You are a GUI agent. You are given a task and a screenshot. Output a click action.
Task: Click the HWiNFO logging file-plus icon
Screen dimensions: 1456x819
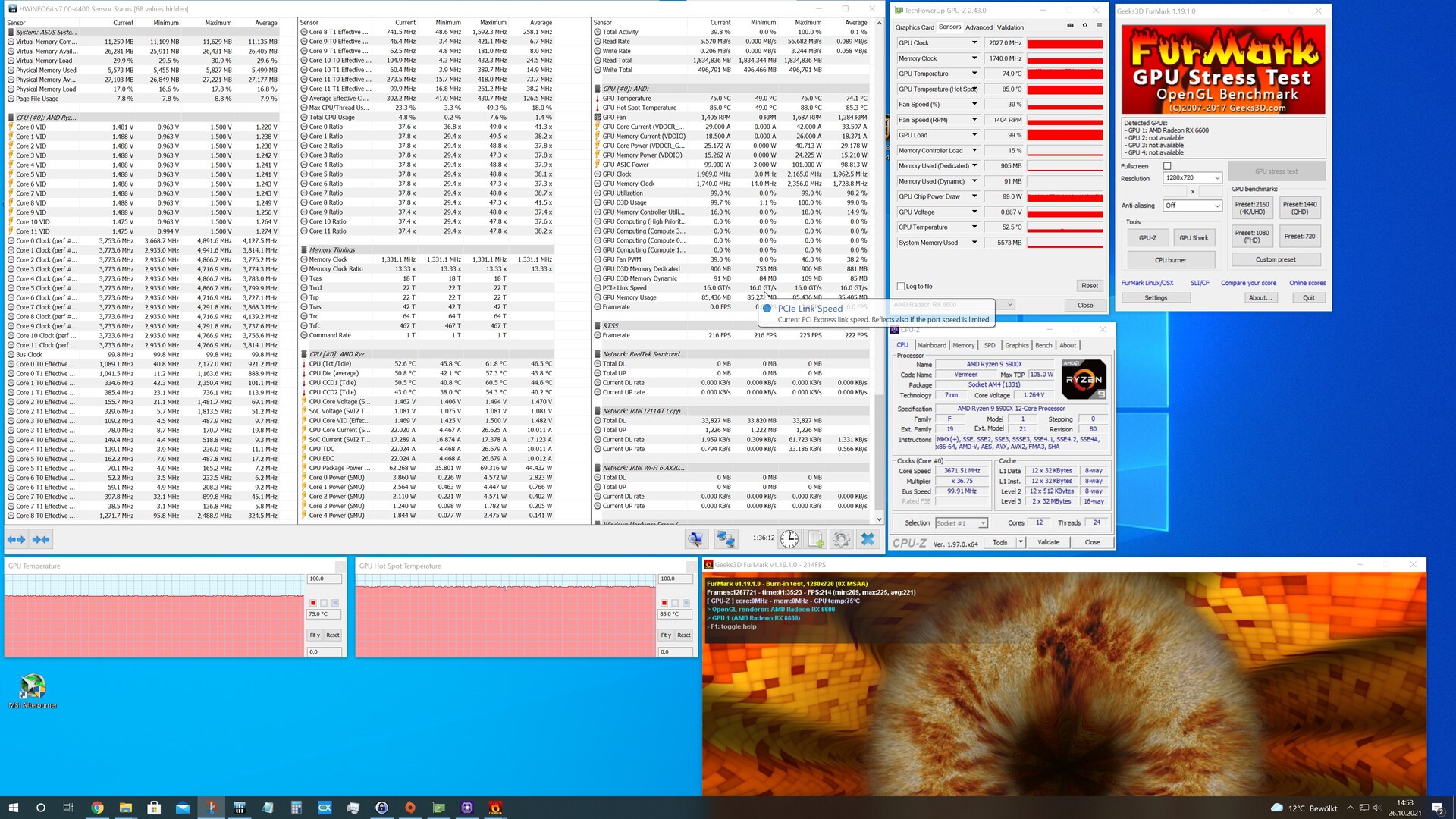point(815,539)
